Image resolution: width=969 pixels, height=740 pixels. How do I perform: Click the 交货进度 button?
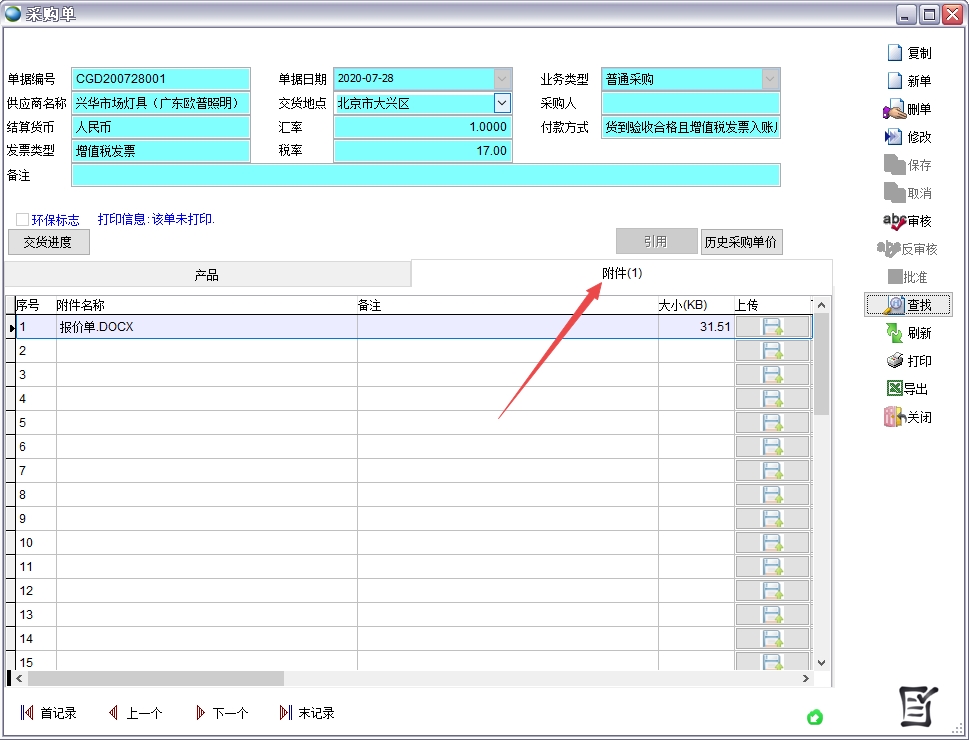(x=48, y=242)
